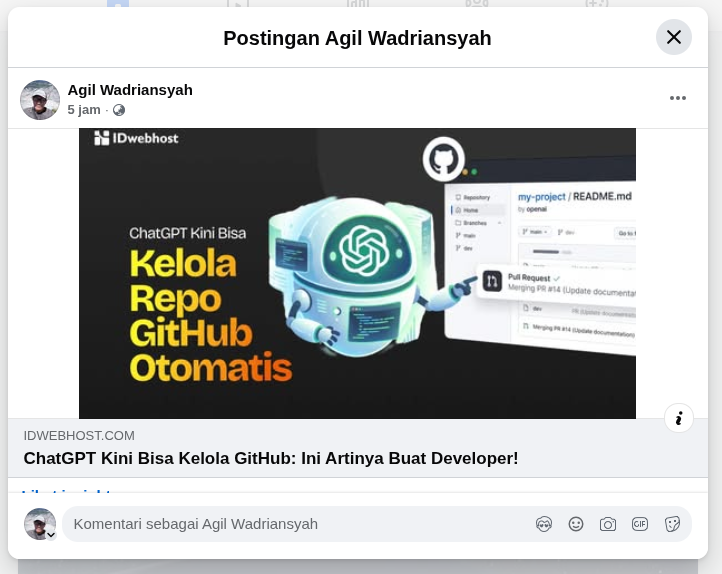Open the '5 jam' post timestamp
This screenshot has height=574, width=722.
point(84,110)
